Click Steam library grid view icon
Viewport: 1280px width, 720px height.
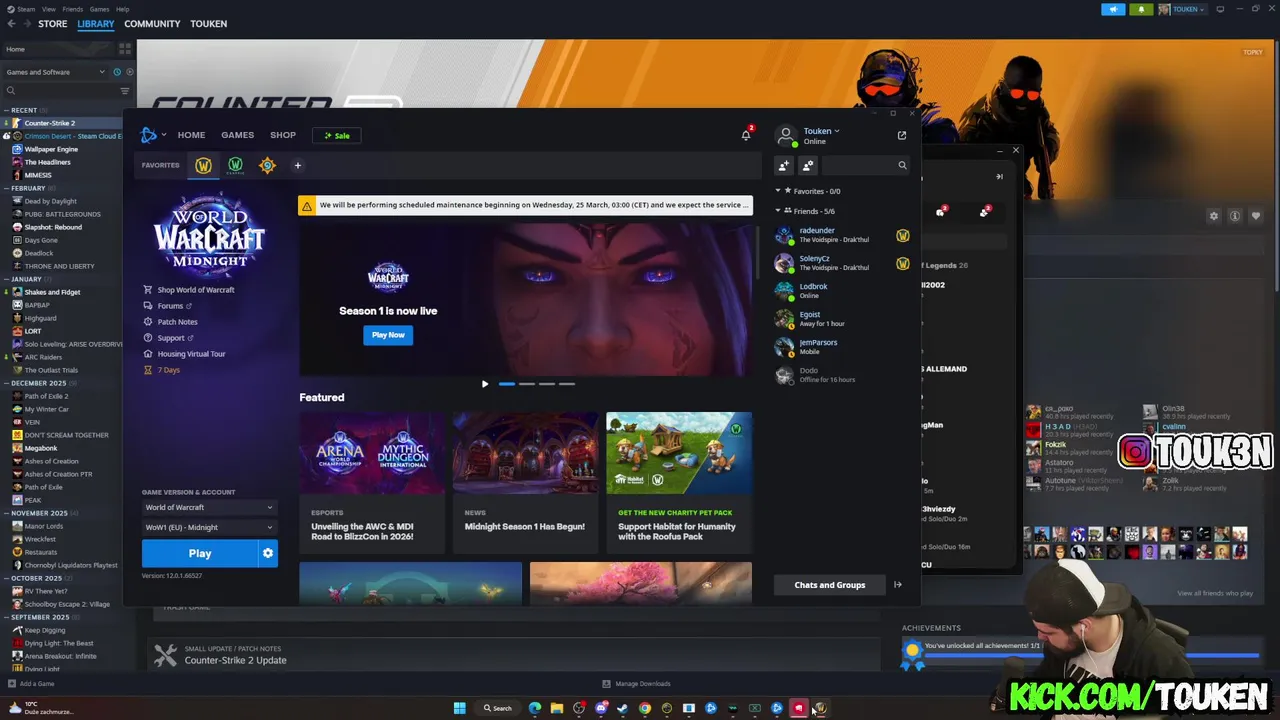coord(125,48)
